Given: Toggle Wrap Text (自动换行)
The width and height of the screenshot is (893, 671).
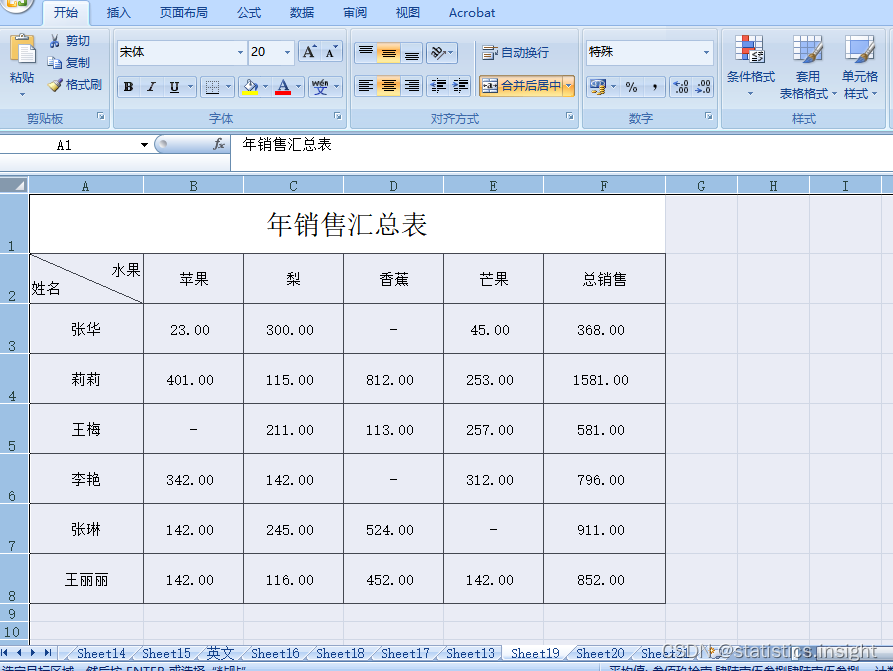Looking at the screenshot, I should pos(515,52).
